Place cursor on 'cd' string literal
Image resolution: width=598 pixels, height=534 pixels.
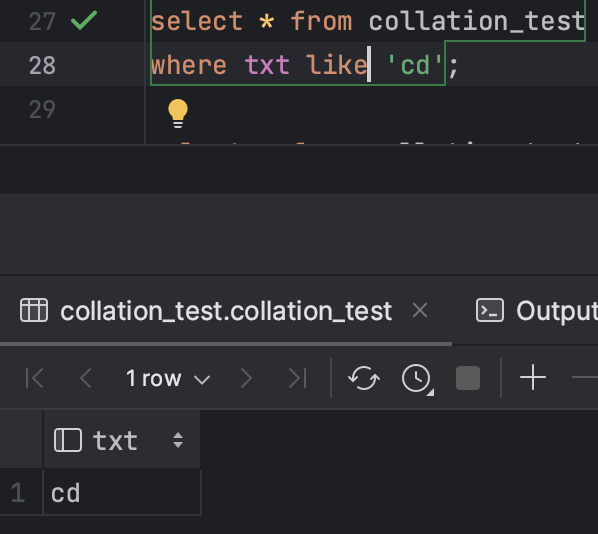click(415, 65)
